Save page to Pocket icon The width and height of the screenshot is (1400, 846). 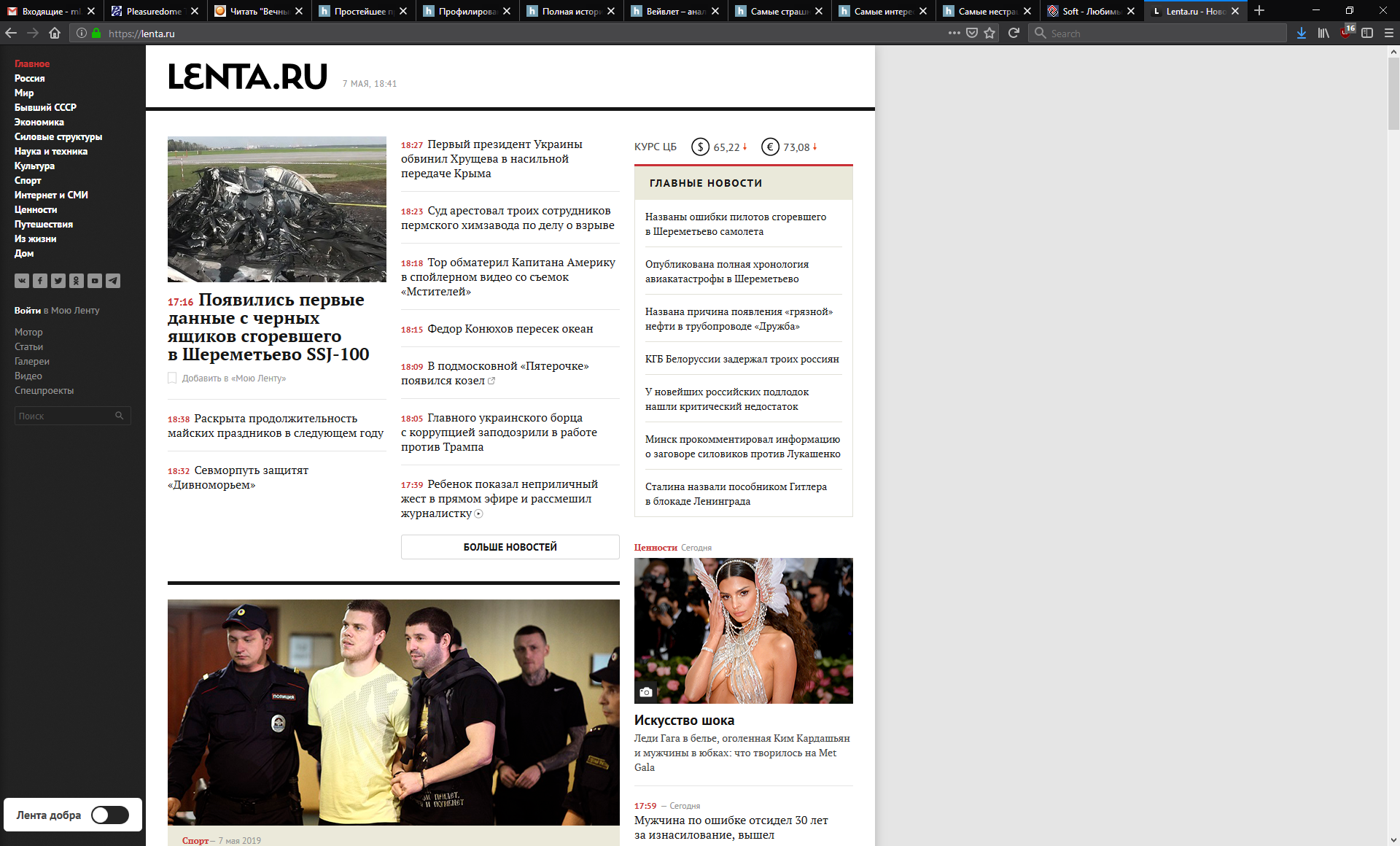point(972,33)
